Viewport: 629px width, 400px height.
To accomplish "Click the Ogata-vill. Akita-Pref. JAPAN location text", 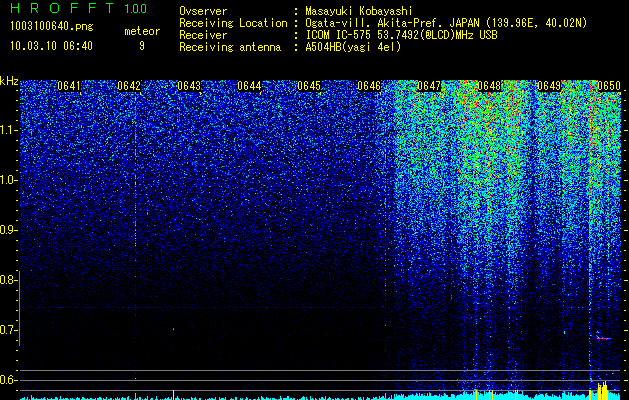I will tap(446, 23).
